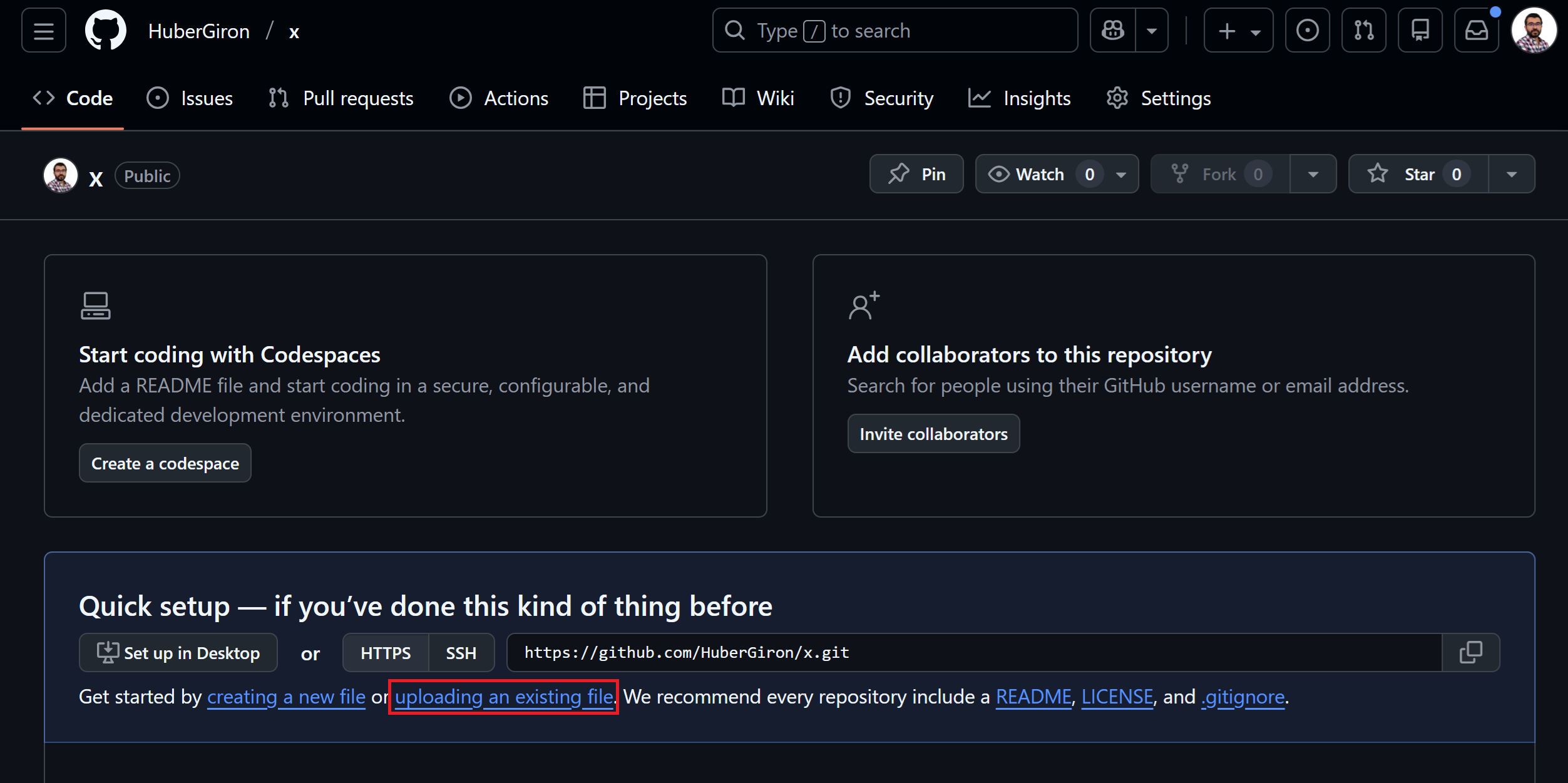This screenshot has height=783, width=1568.
Task: Open the hamburger navigation menu
Action: click(x=43, y=31)
